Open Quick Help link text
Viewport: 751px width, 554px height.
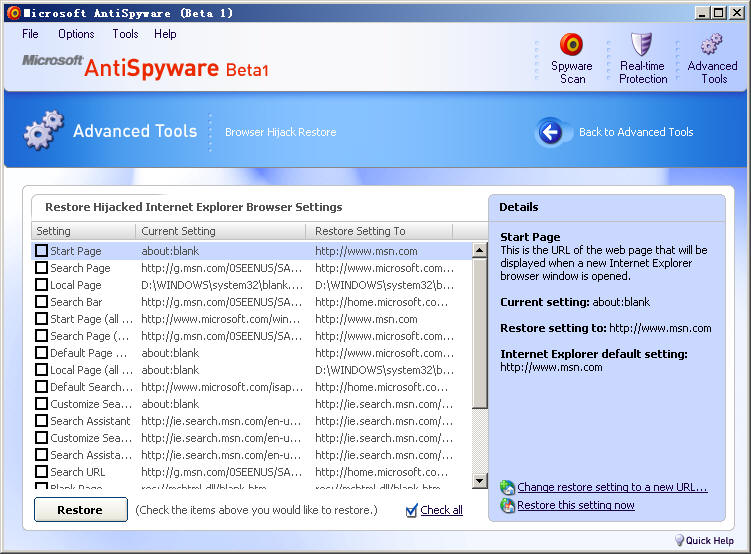[x=709, y=541]
